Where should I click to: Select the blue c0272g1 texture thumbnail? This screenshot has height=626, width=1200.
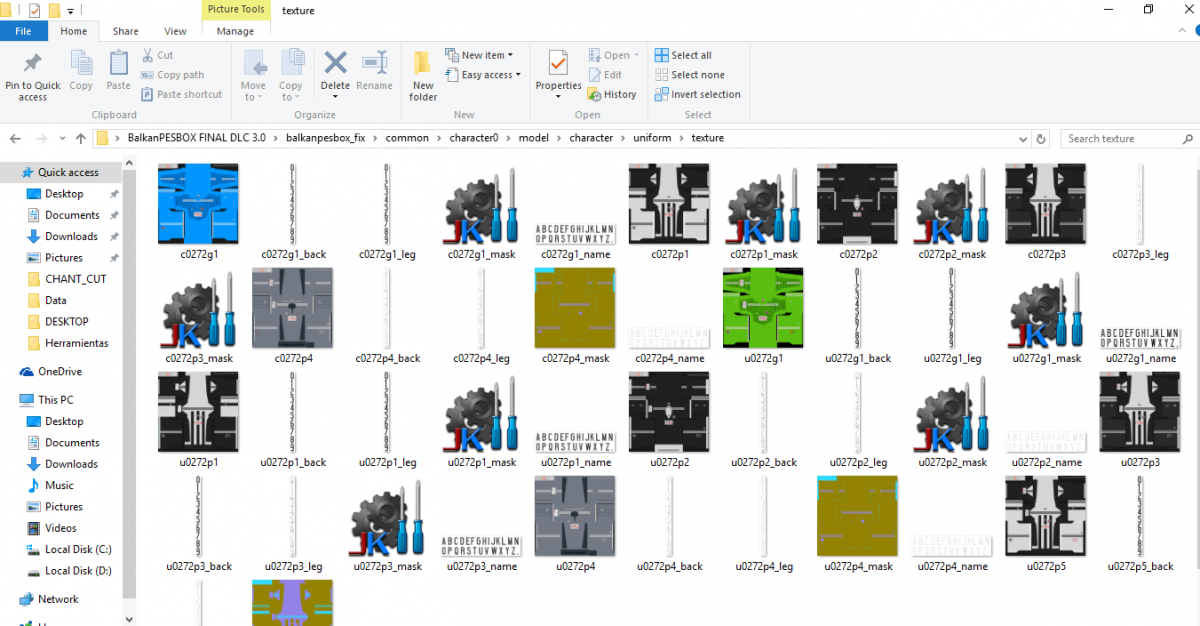pyautogui.click(x=198, y=205)
